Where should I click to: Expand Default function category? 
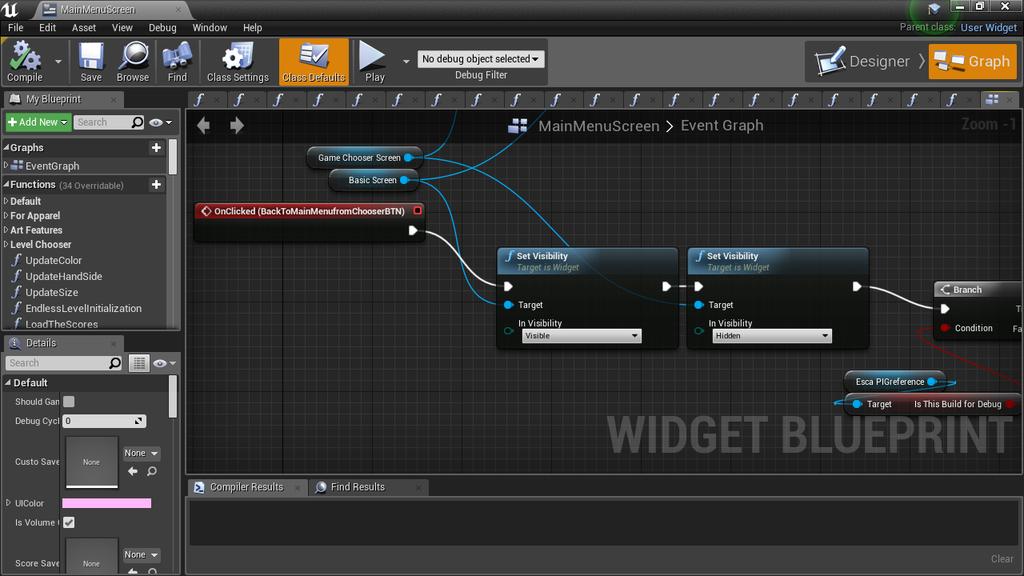click(7, 201)
